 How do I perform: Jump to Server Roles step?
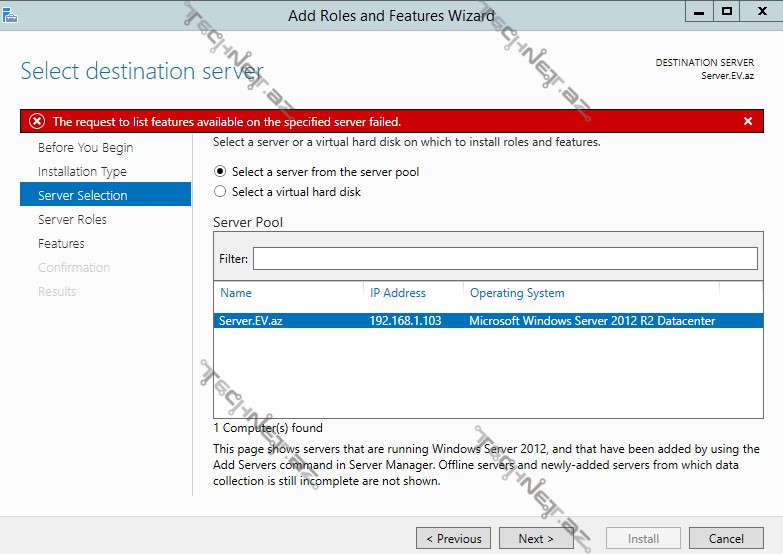click(72, 220)
